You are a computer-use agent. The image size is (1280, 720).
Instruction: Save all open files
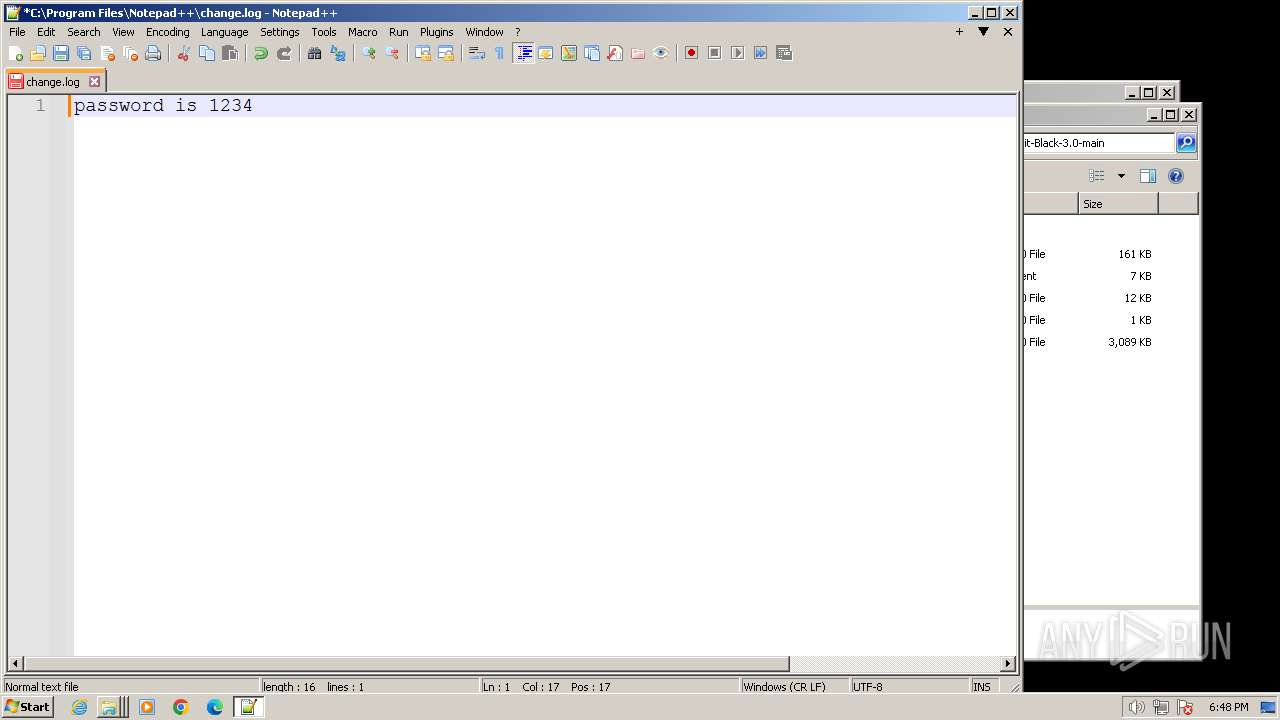(x=84, y=53)
